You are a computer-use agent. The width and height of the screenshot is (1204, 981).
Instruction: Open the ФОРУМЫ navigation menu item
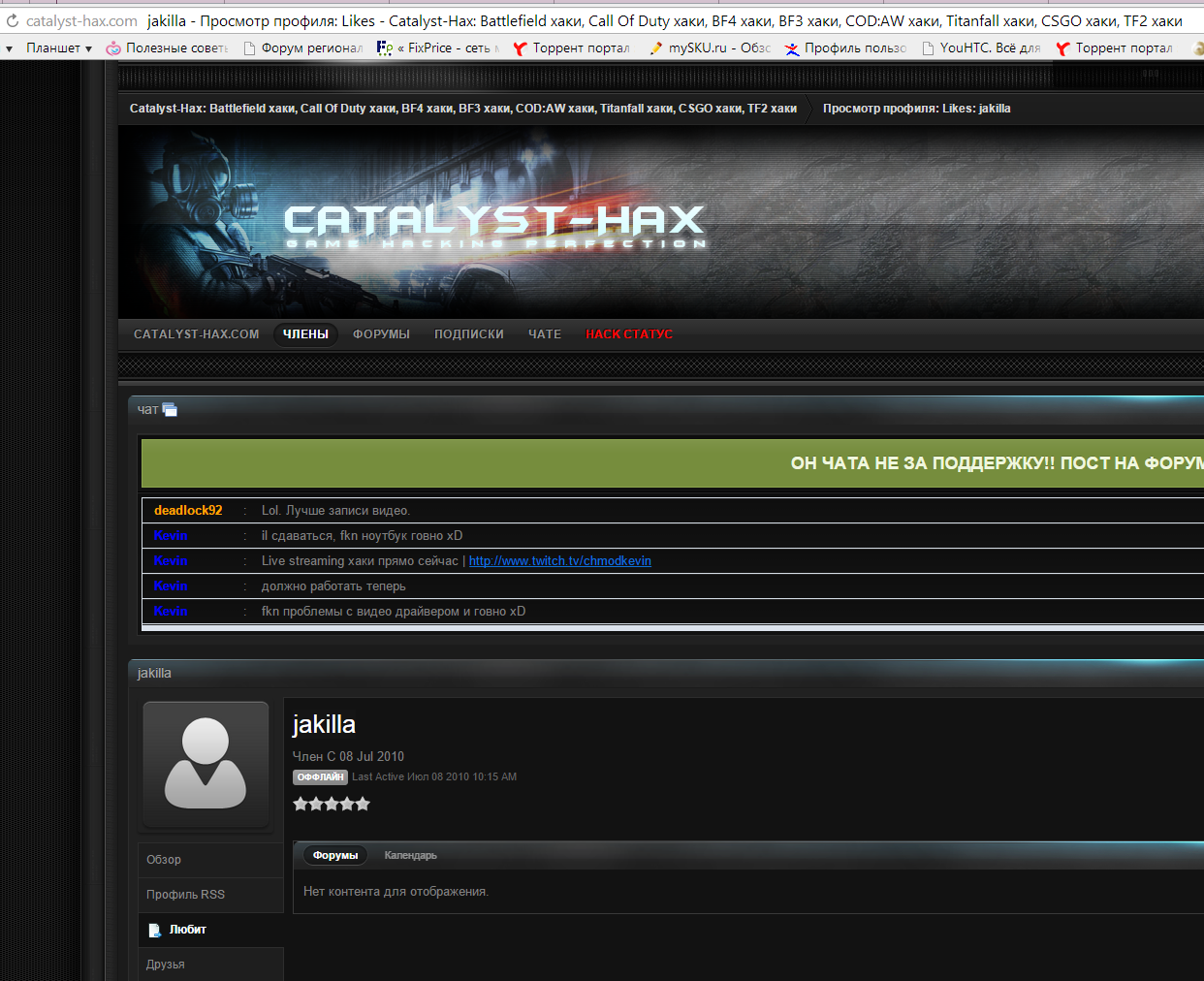381,334
